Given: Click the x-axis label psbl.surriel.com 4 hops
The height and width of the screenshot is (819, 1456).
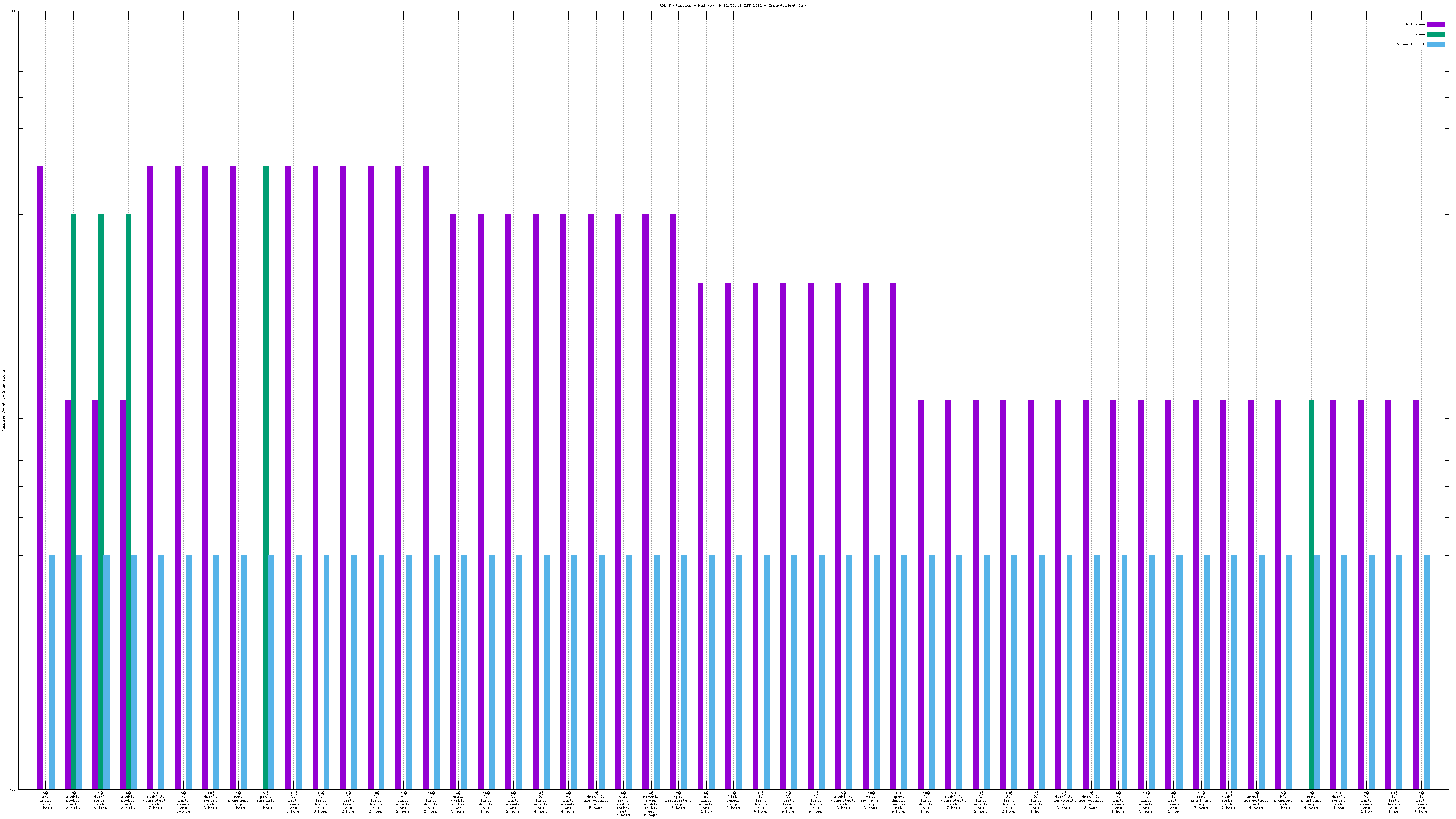Looking at the screenshot, I should (266, 800).
